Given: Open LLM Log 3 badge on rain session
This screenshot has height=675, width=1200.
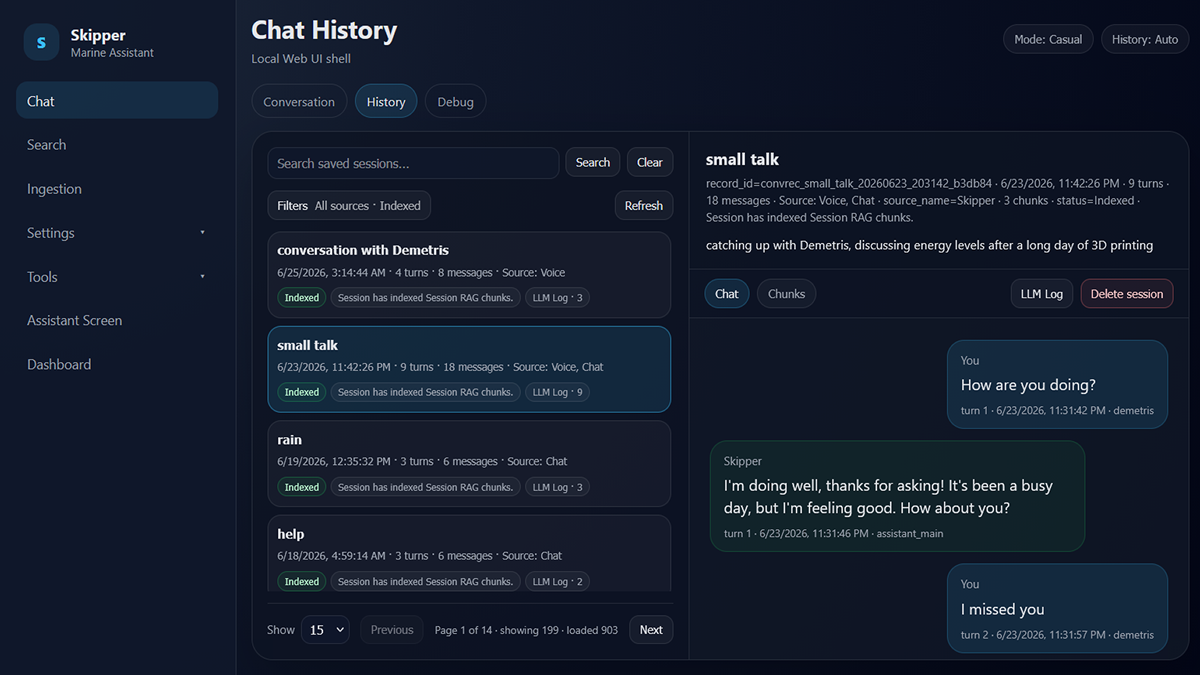Looking at the screenshot, I should [x=557, y=487].
